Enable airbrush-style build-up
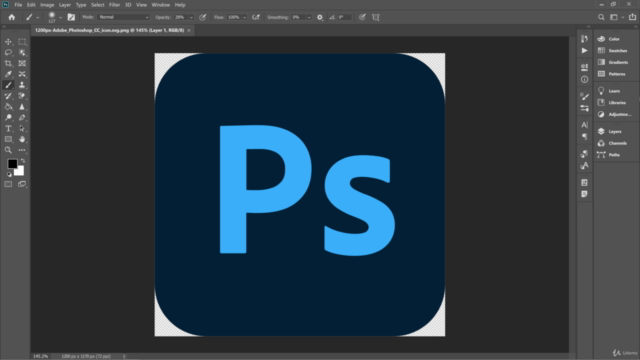The height and width of the screenshot is (360, 640). (256, 17)
